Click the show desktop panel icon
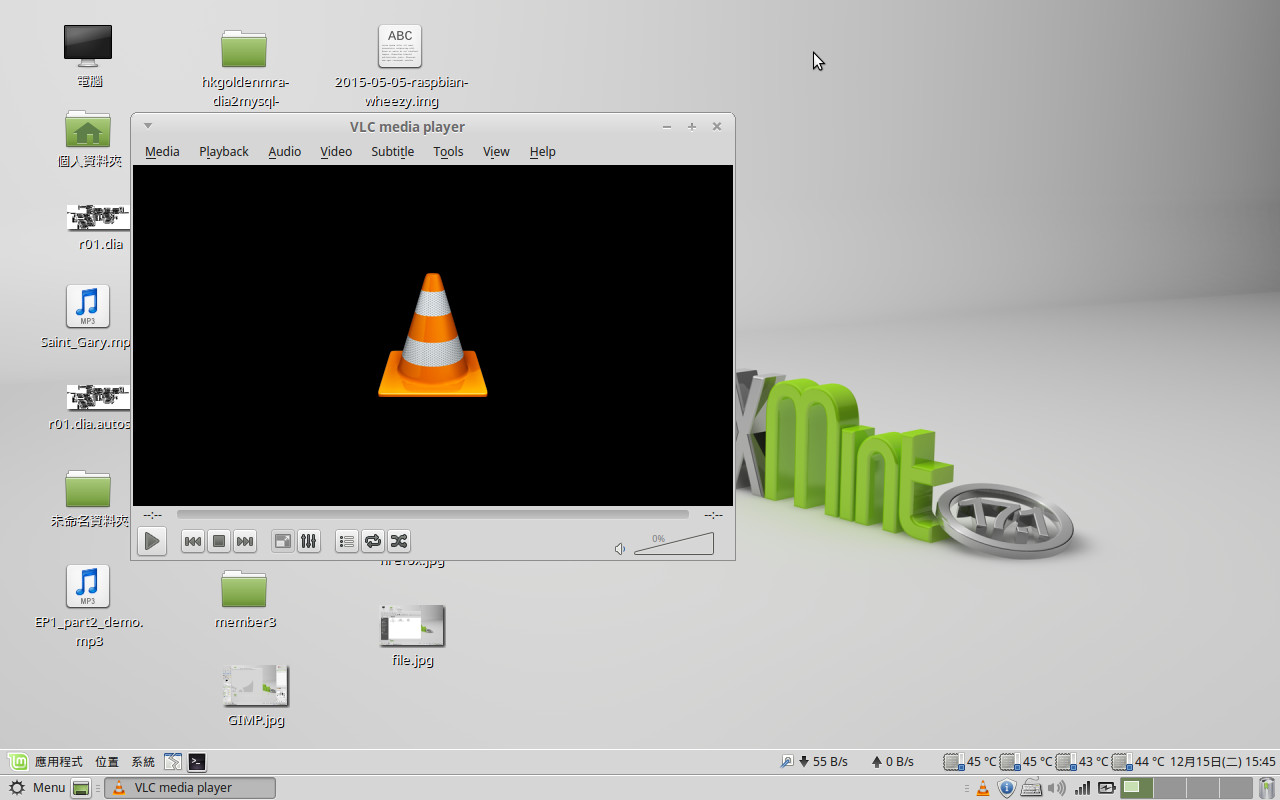This screenshot has width=1280, height=800. pyautogui.click(x=82, y=788)
